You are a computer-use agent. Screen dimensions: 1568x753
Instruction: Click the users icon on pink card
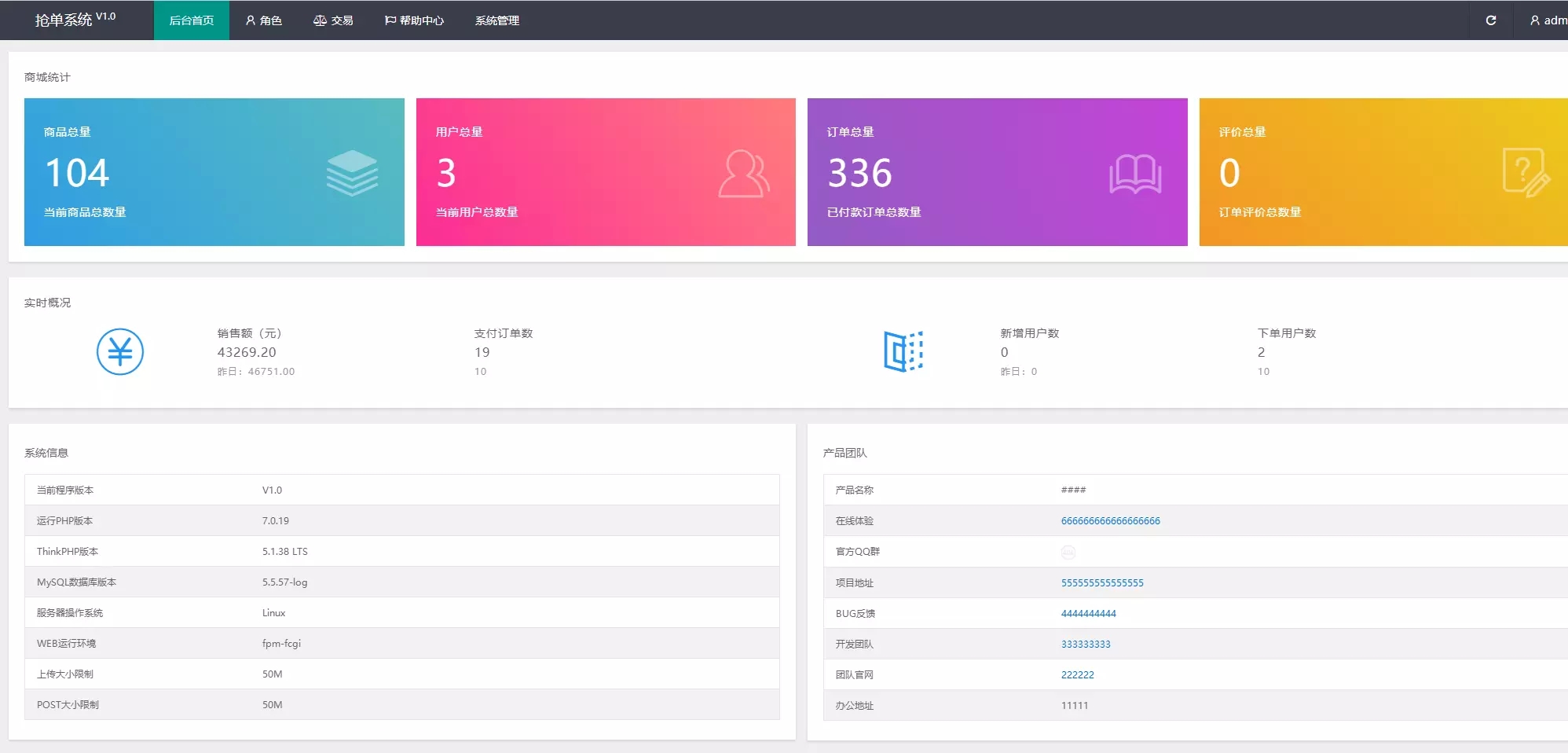click(x=743, y=174)
